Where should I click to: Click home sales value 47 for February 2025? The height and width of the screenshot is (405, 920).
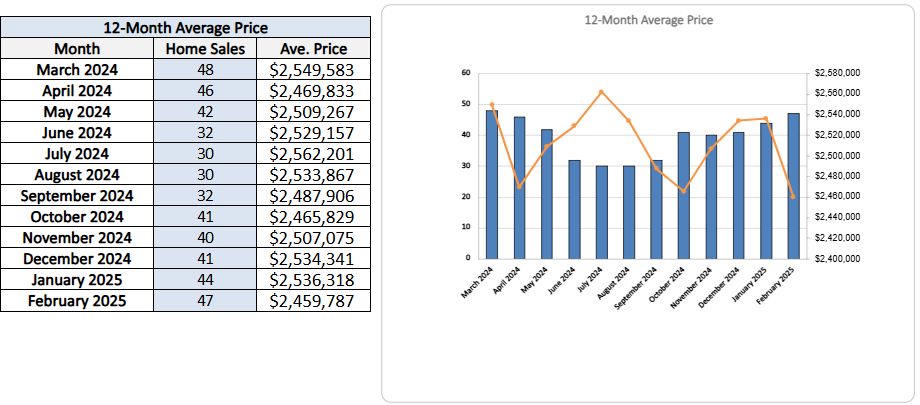click(205, 301)
